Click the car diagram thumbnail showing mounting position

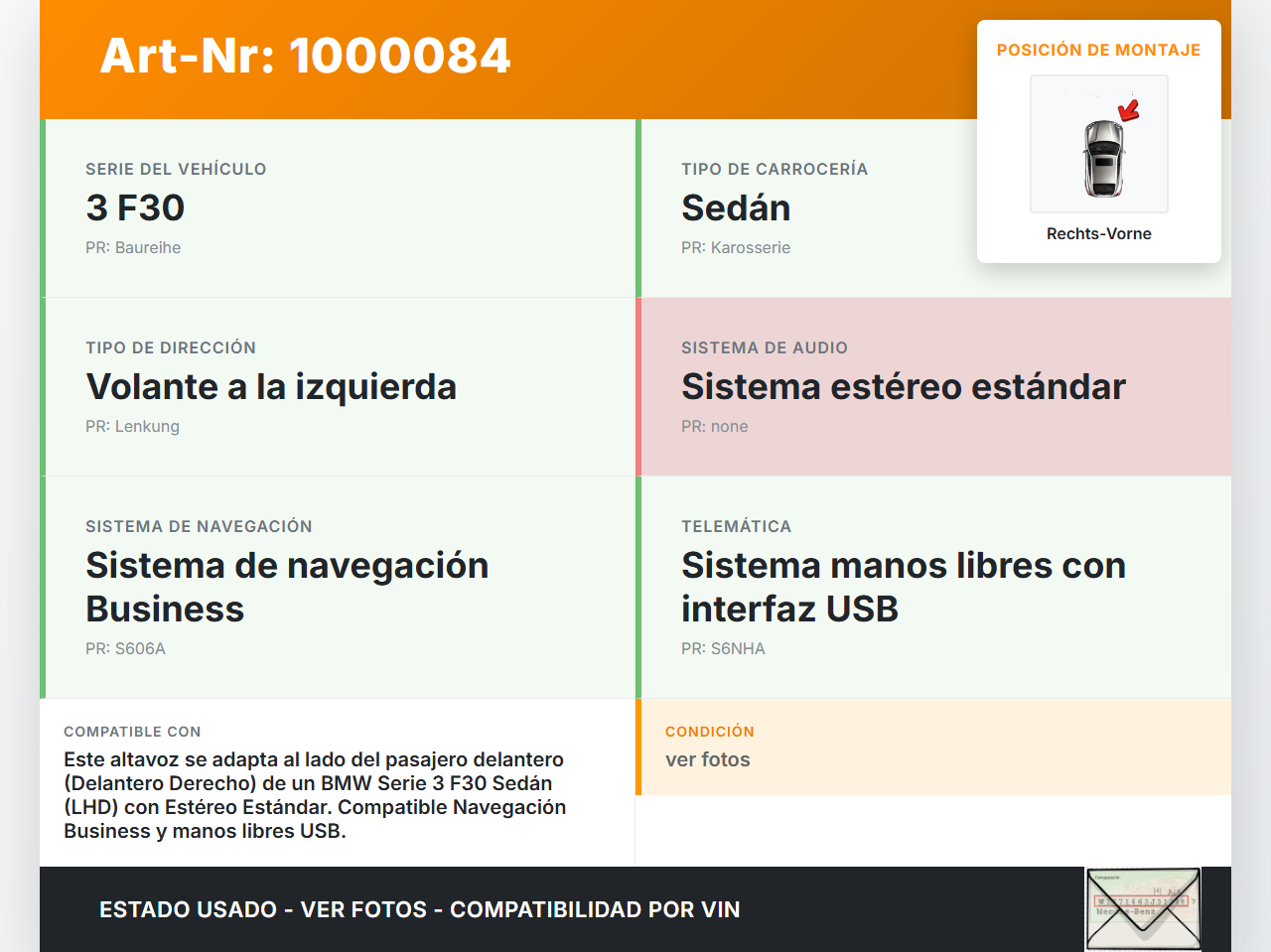click(1099, 144)
